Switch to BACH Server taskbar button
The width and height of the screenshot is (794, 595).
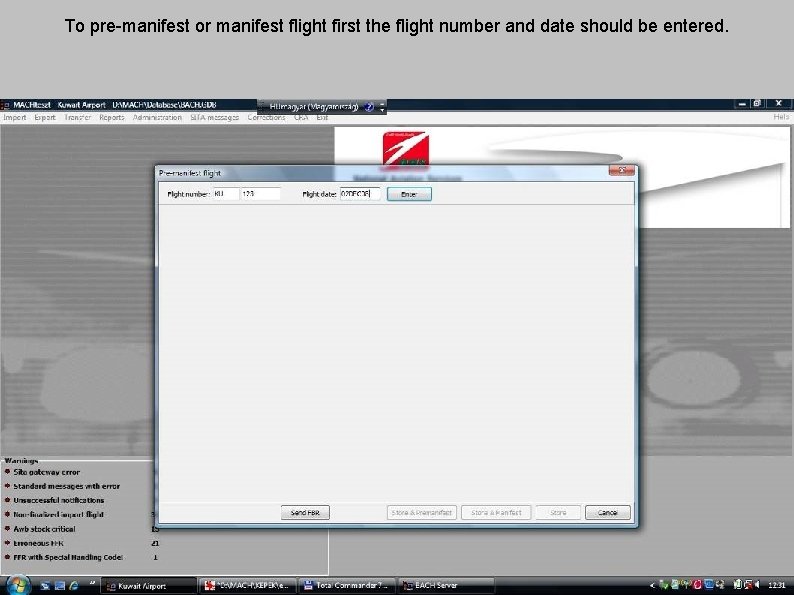[446, 585]
